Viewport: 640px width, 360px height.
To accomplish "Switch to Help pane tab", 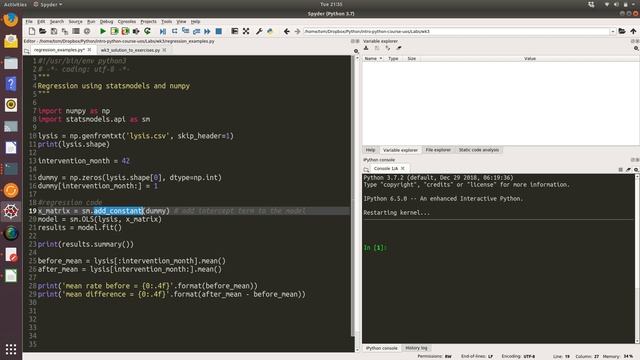I will point(370,150).
